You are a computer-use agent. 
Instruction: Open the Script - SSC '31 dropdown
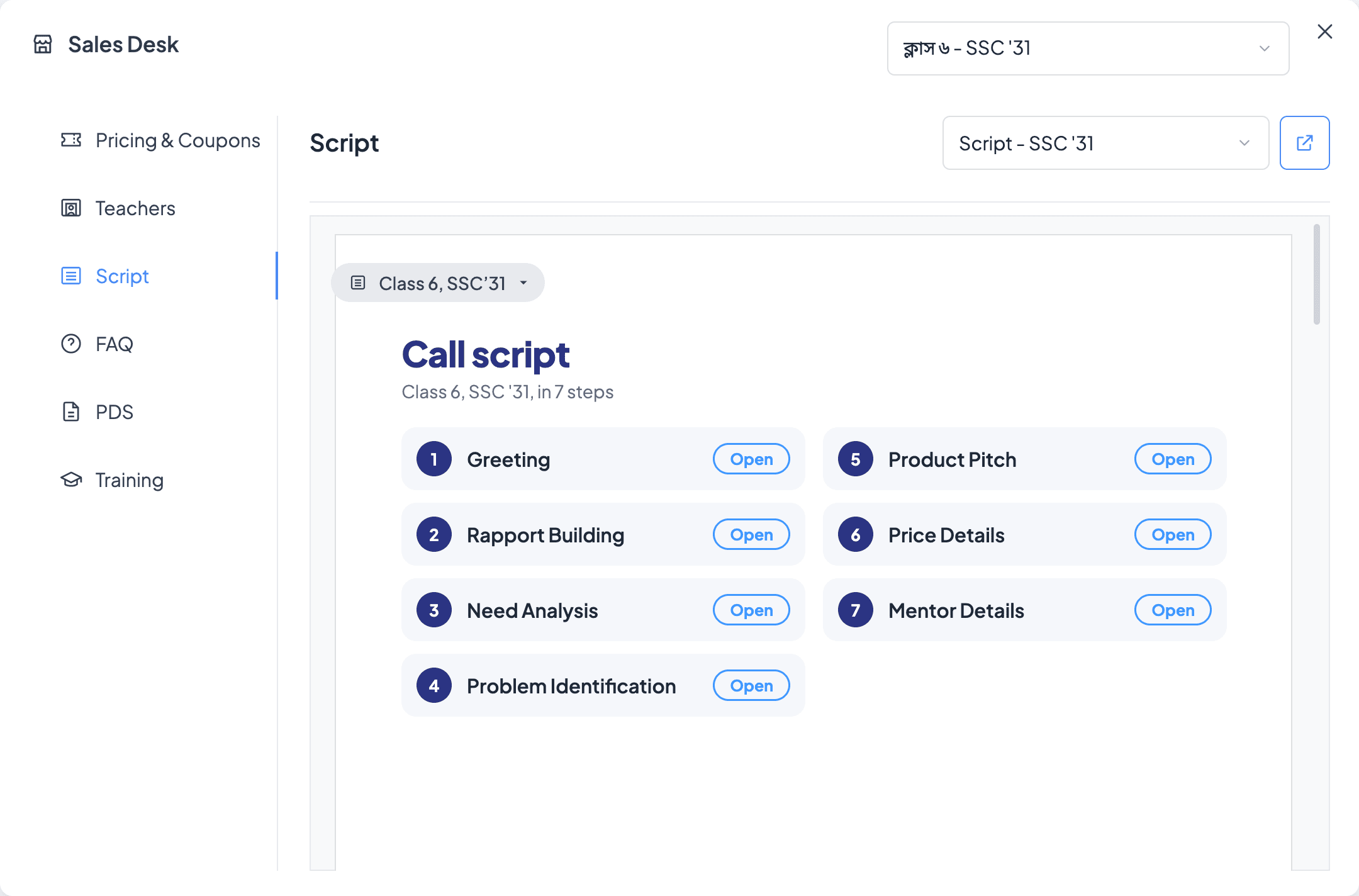click(x=1106, y=143)
